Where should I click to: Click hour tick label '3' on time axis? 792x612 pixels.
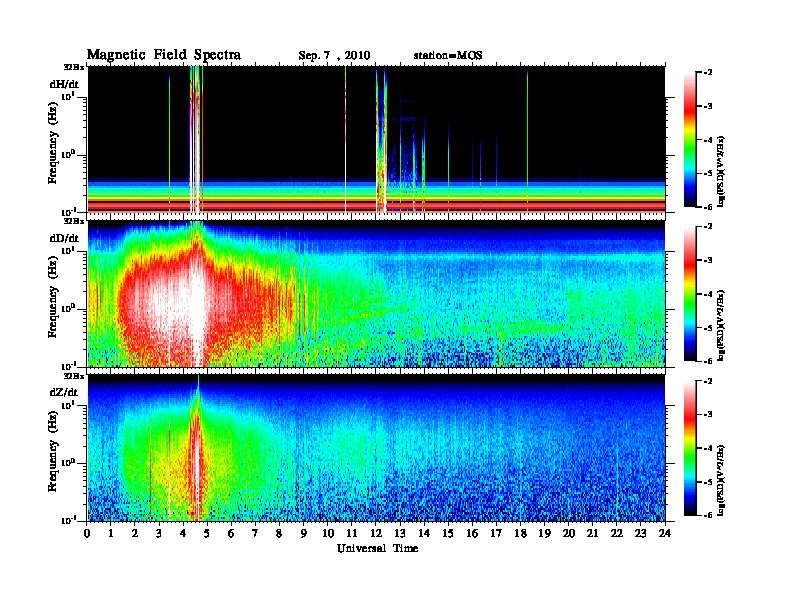pos(159,534)
